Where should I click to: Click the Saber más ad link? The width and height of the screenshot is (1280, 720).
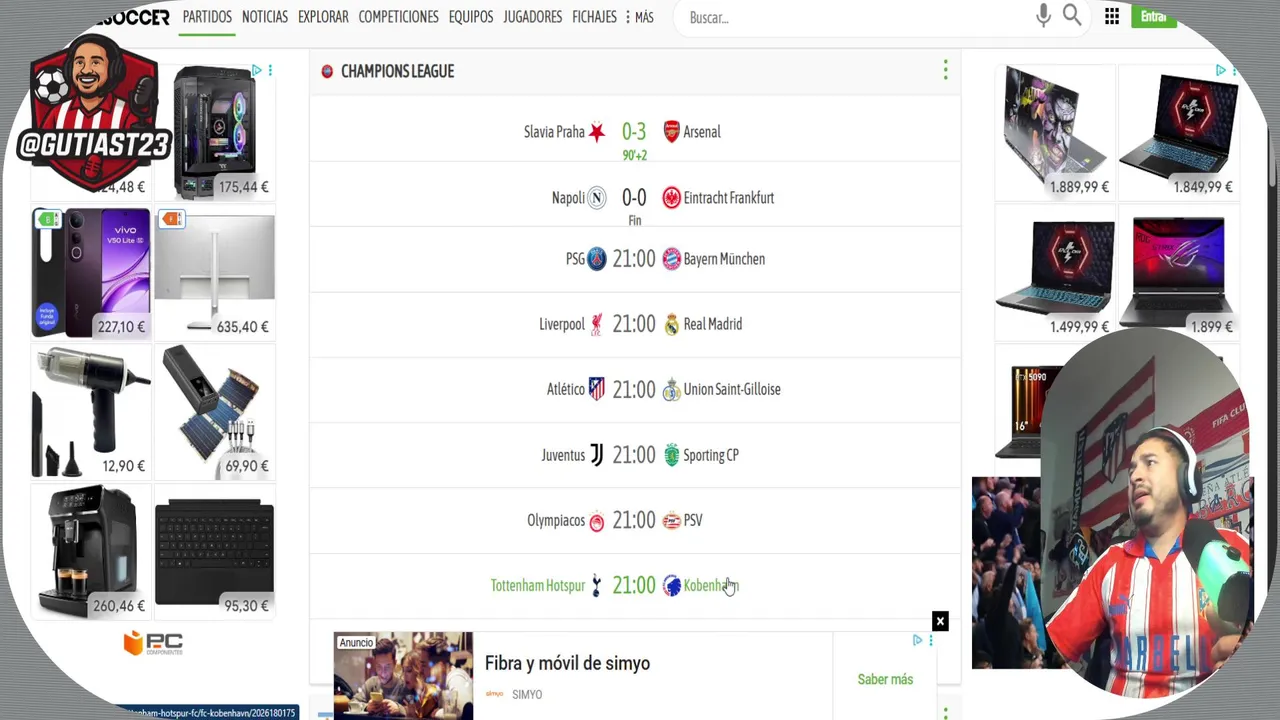[885, 679]
